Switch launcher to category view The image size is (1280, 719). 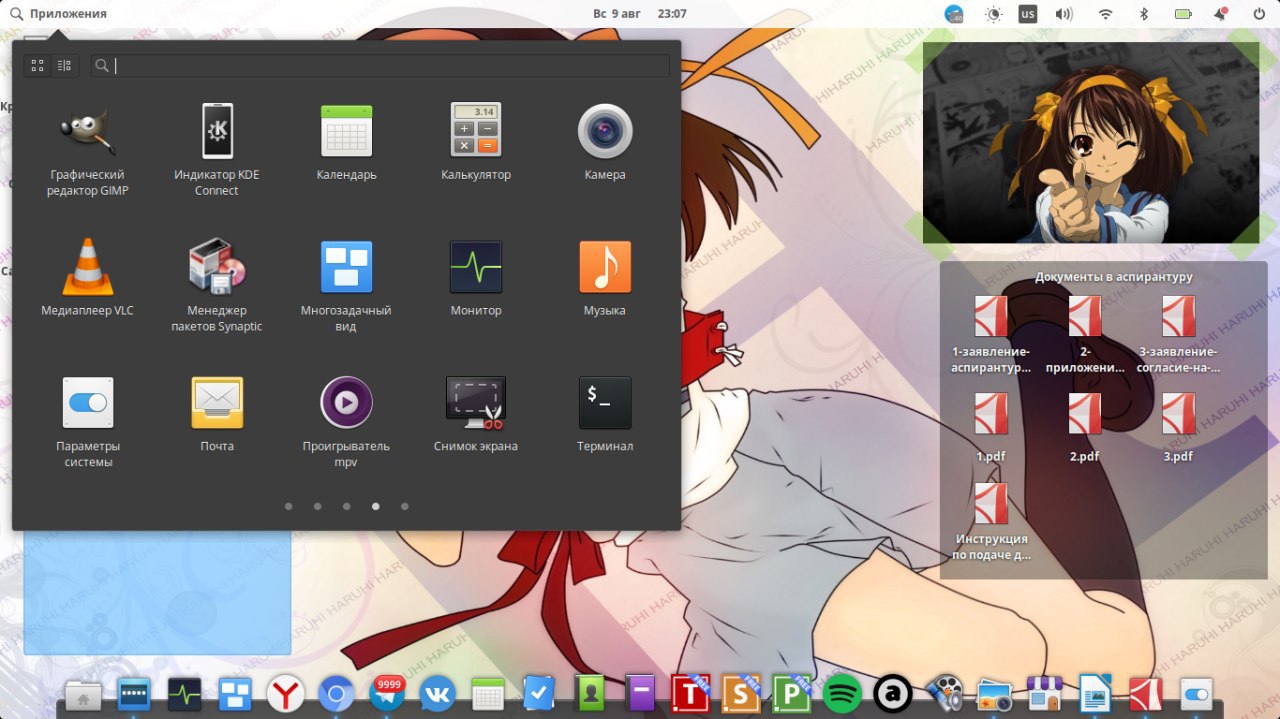[65, 66]
